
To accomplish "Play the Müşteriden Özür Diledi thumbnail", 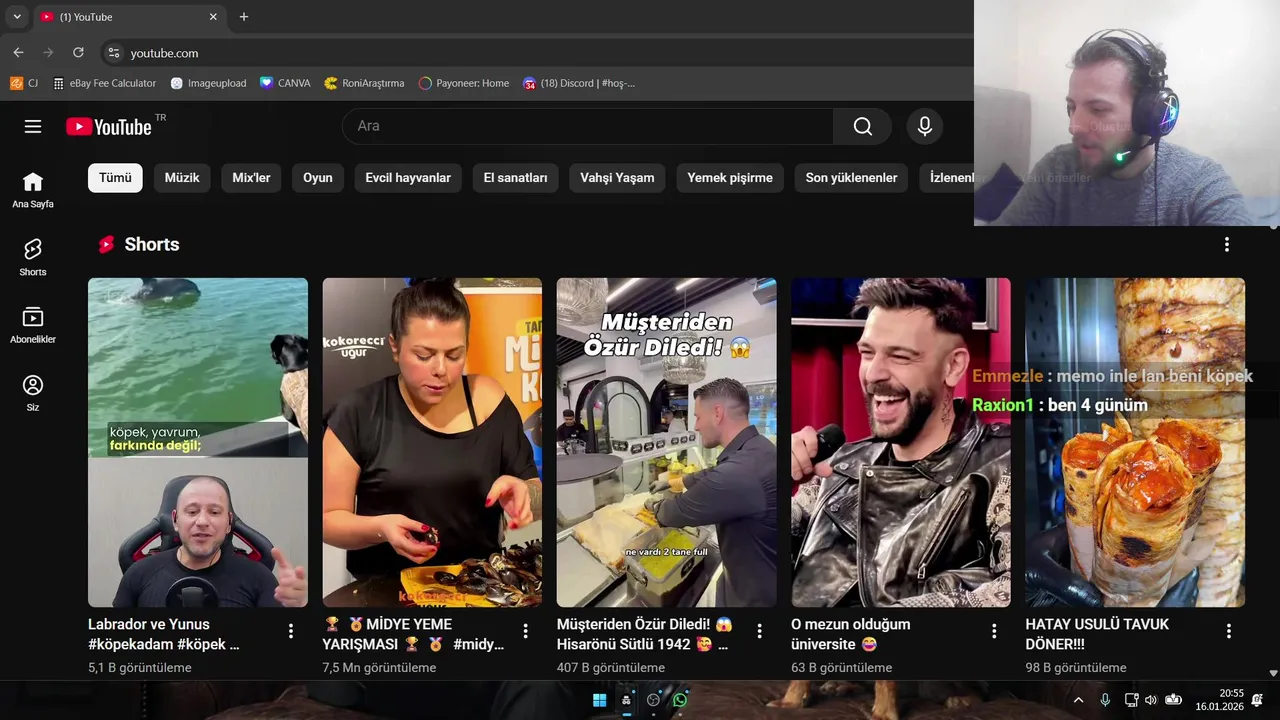I will (667, 442).
